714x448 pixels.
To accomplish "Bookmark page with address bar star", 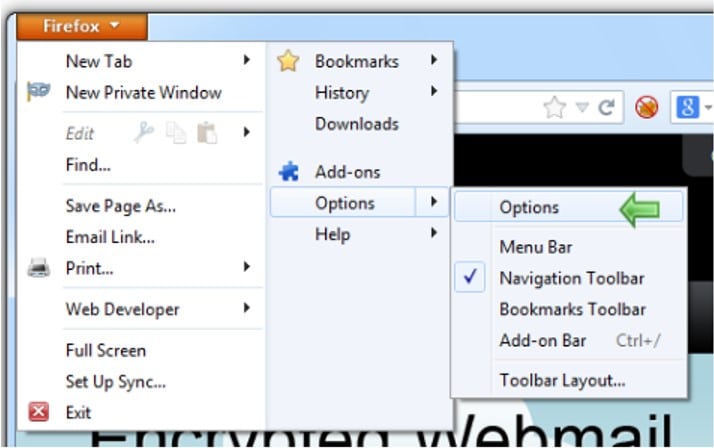I will pos(555,107).
